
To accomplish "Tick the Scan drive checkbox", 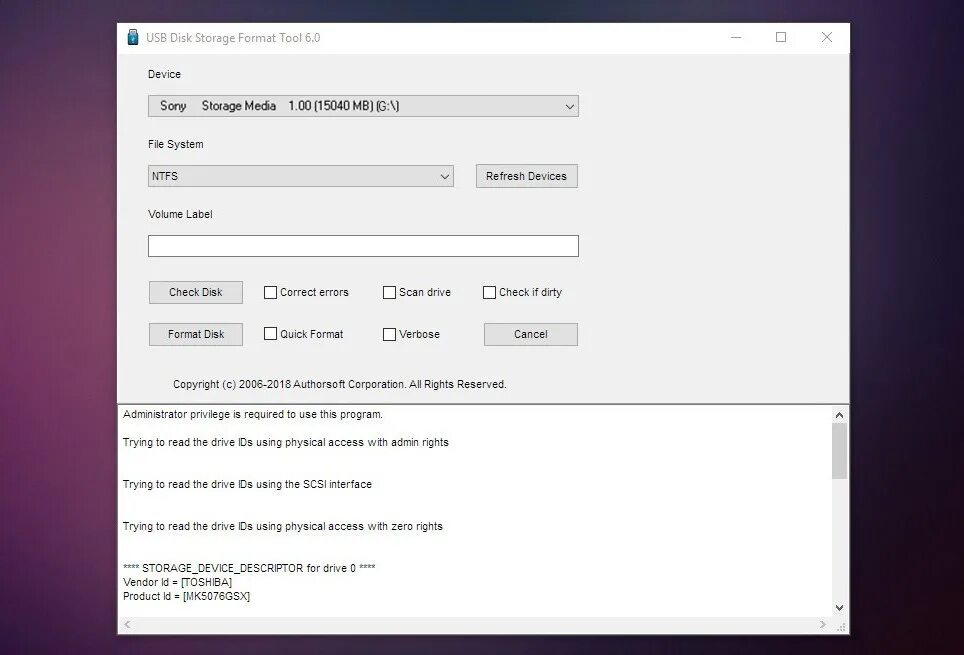I will 389,292.
